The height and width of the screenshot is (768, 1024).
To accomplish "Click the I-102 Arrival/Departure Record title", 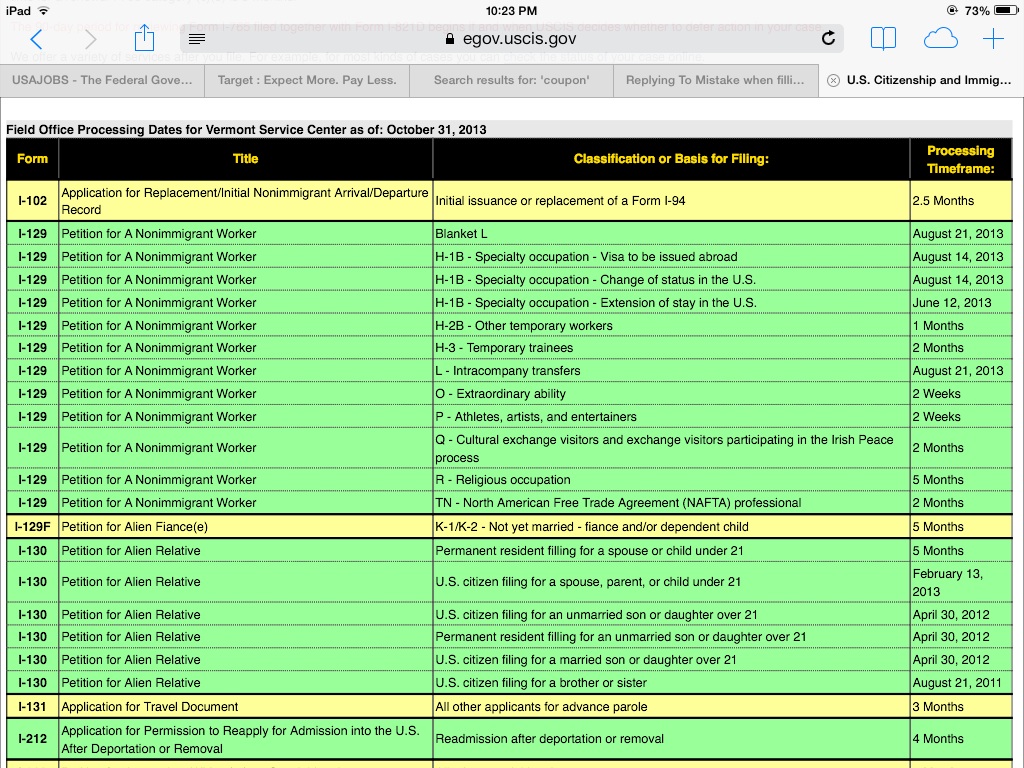I will [x=245, y=201].
